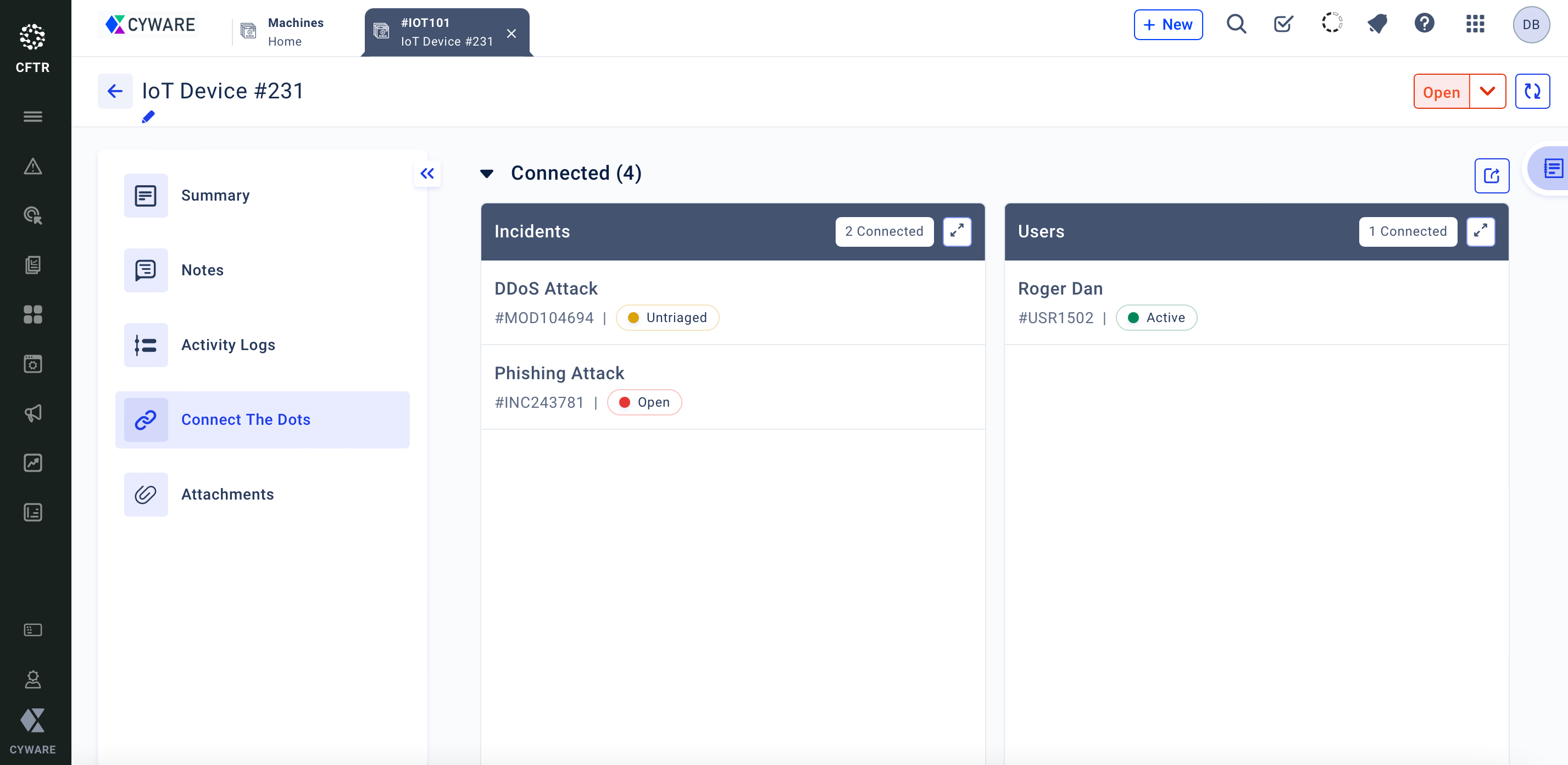Click the announcement megaphone sidebar icon
This screenshot has width=1568, height=765.
tap(33, 414)
